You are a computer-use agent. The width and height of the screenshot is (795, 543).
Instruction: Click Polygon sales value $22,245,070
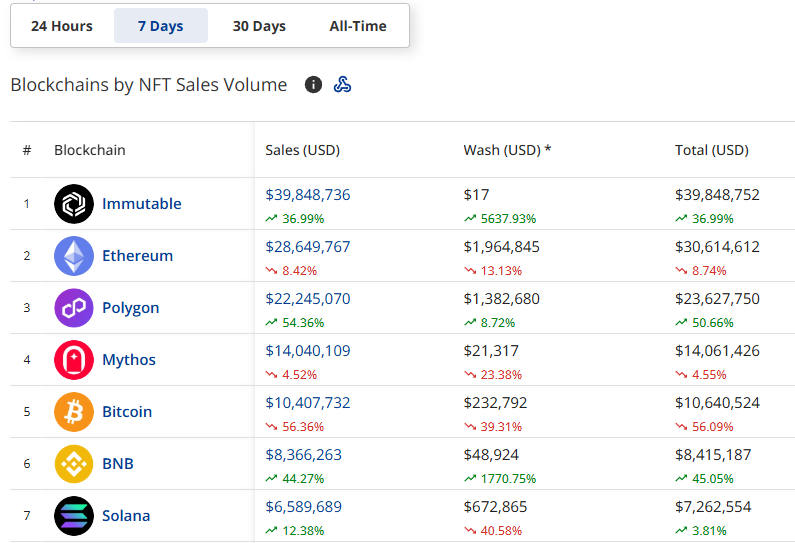308,299
